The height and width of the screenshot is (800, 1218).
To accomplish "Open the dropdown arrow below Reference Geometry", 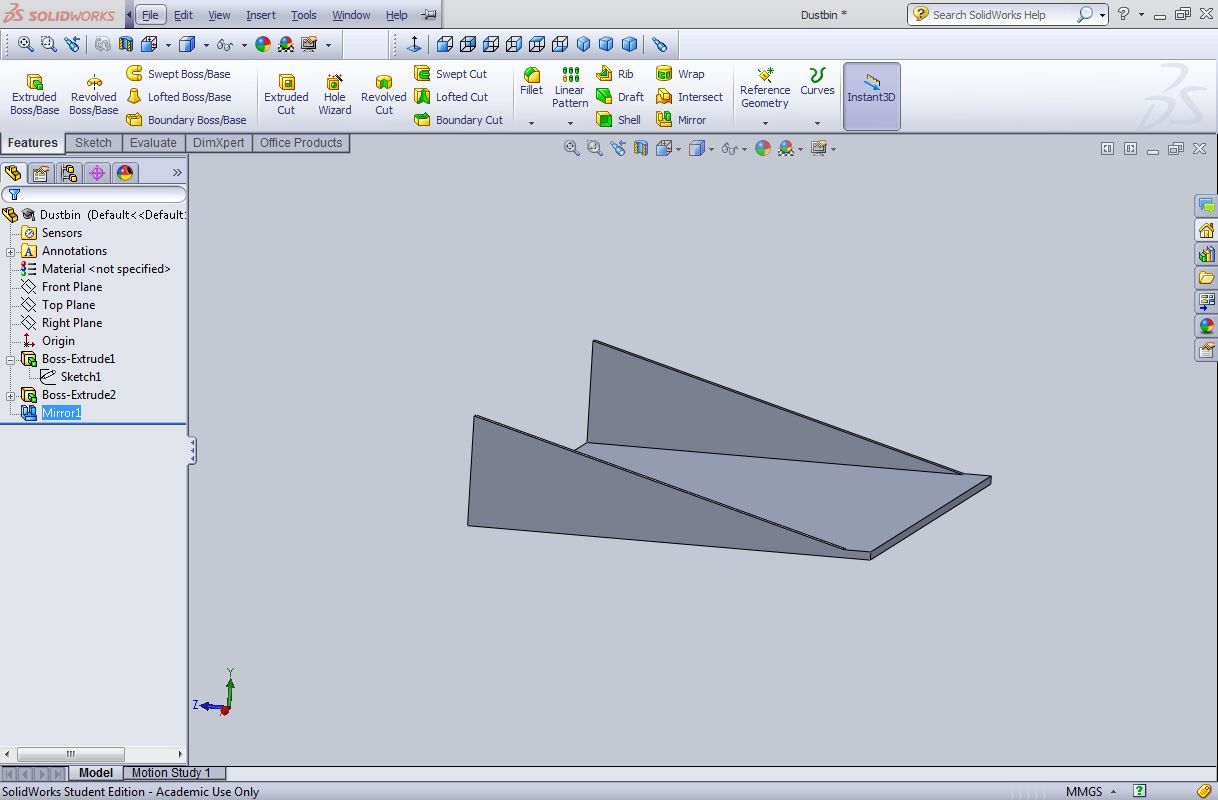I will [x=765, y=123].
